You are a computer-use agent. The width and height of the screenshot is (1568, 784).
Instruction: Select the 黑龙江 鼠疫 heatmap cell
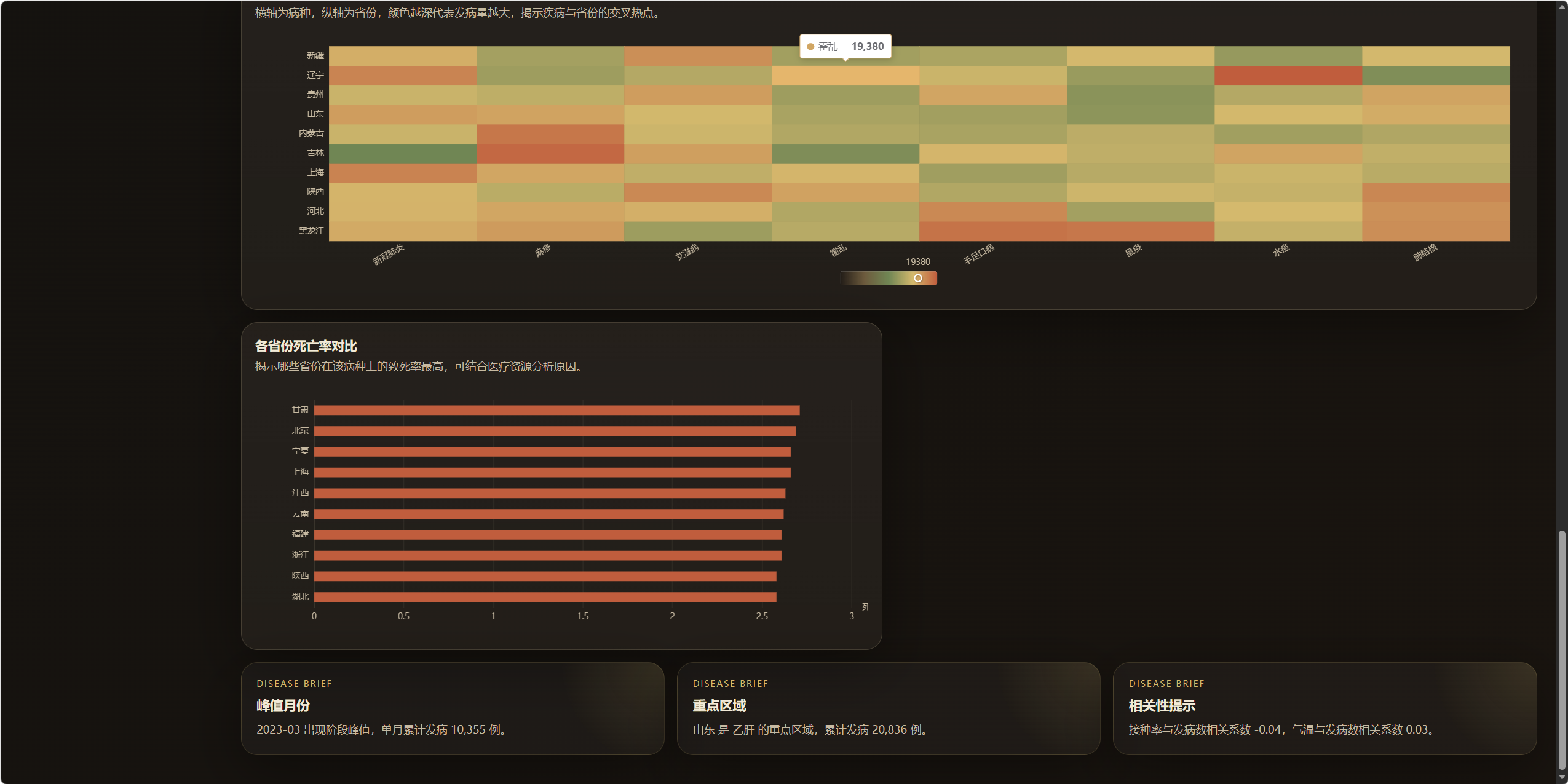1140,231
